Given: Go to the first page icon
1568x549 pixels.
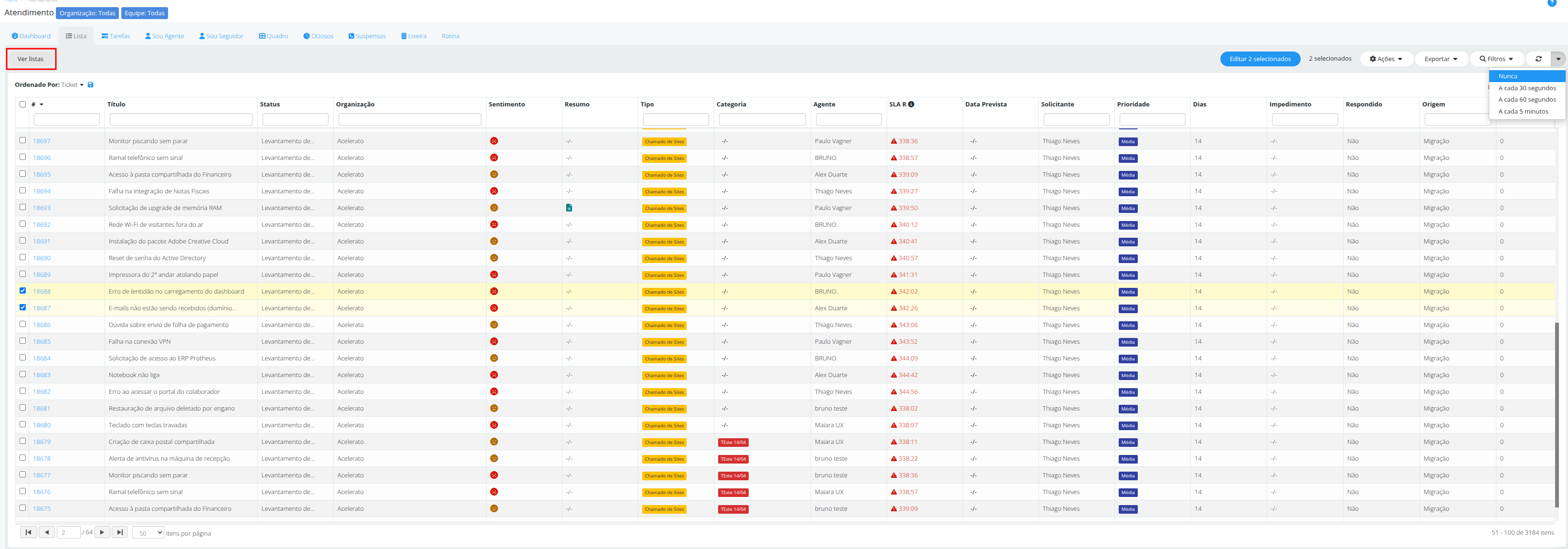Looking at the screenshot, I should pos(28,533).
